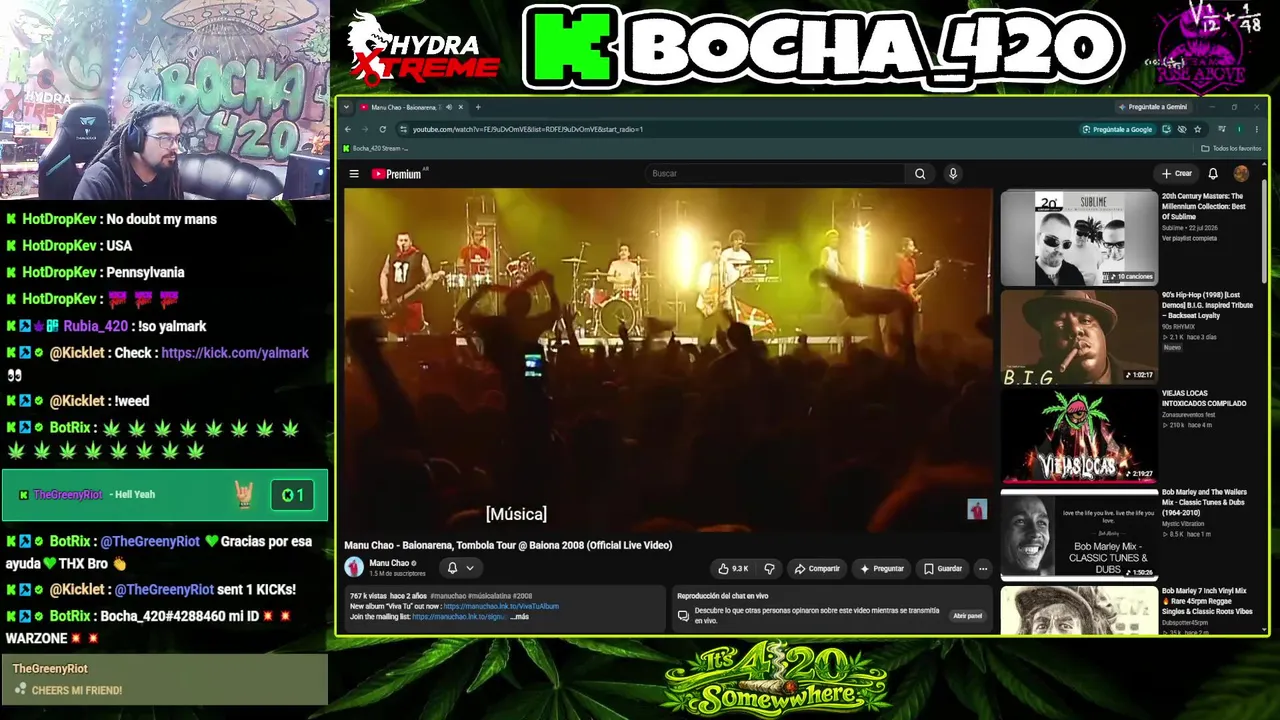The width and height of the screenshot is (1280, 720).
Task: Go back in the Chrome browser
Action: pos(348,129)
